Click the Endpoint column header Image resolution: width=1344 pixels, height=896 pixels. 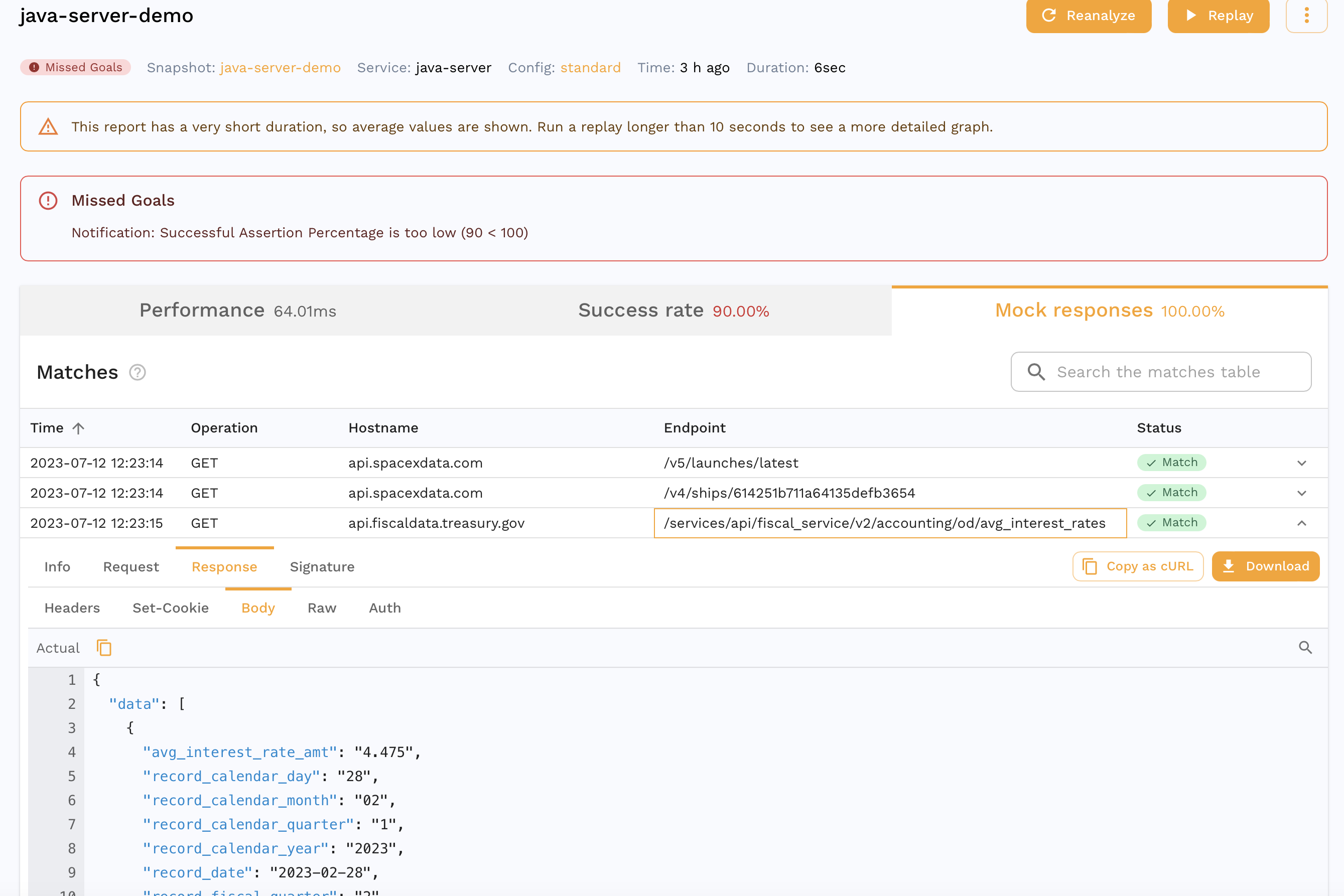tap(695, 428)
